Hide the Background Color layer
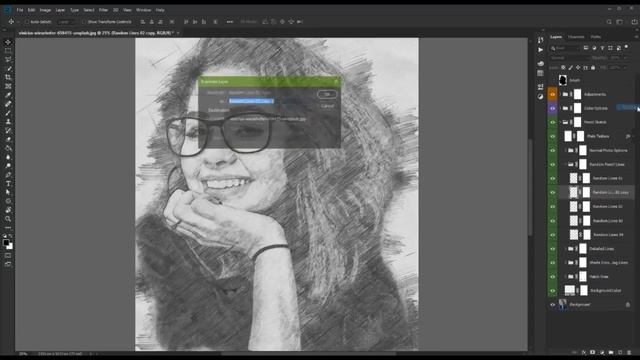Viewport: 640px width, 360px height. point(553,291)
